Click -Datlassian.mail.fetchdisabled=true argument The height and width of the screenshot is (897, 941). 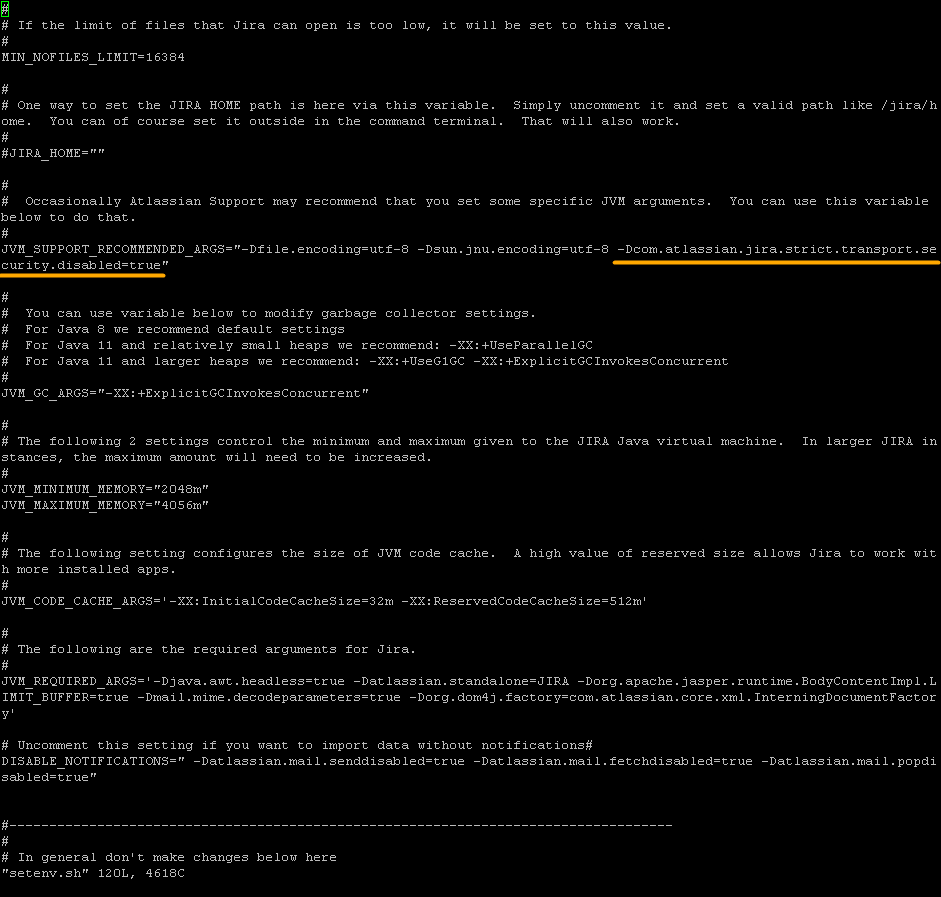tap(613, 761)
